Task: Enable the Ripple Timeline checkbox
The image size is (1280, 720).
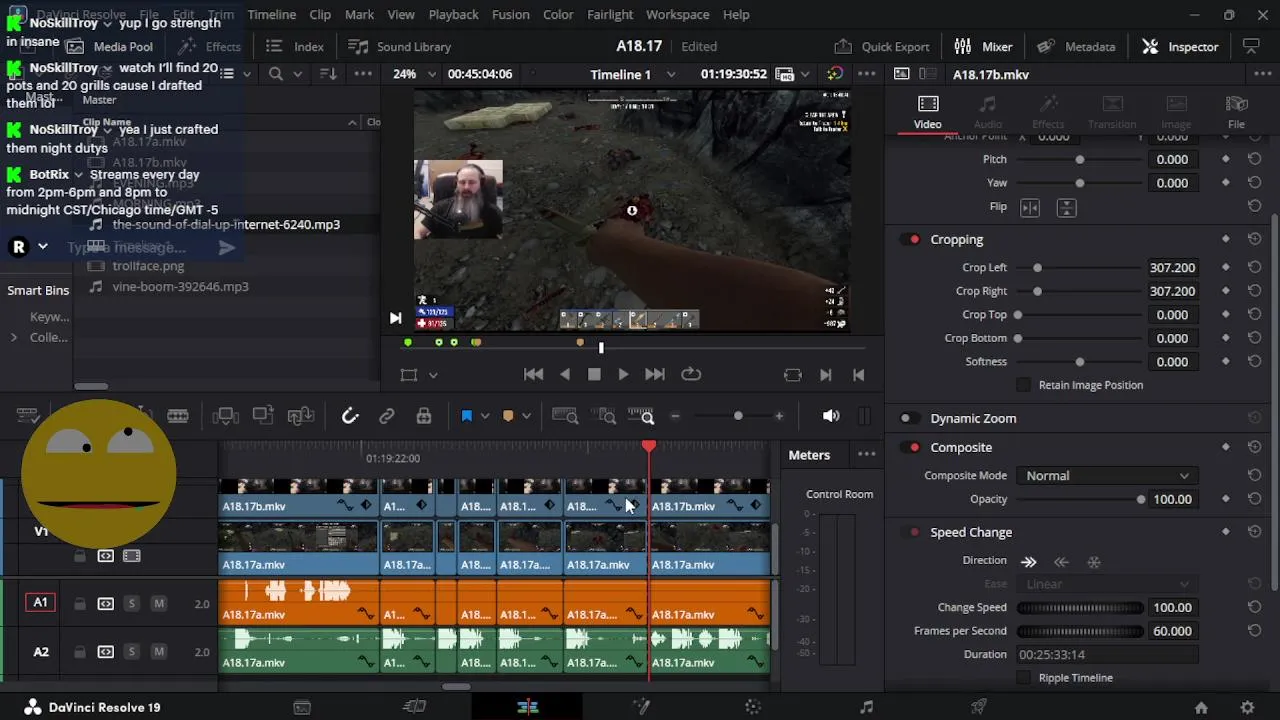Action: click(x=1023, y=678)
